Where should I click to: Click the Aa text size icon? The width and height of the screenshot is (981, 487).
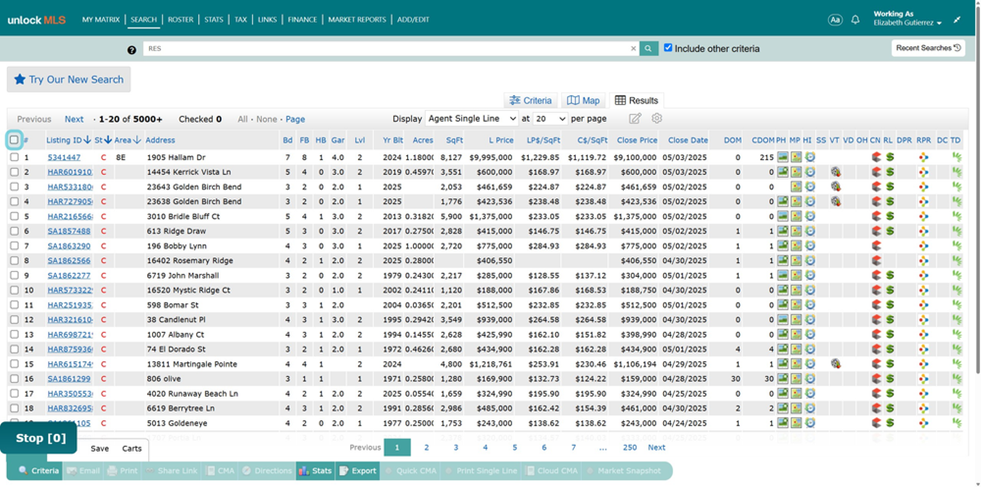835,20
